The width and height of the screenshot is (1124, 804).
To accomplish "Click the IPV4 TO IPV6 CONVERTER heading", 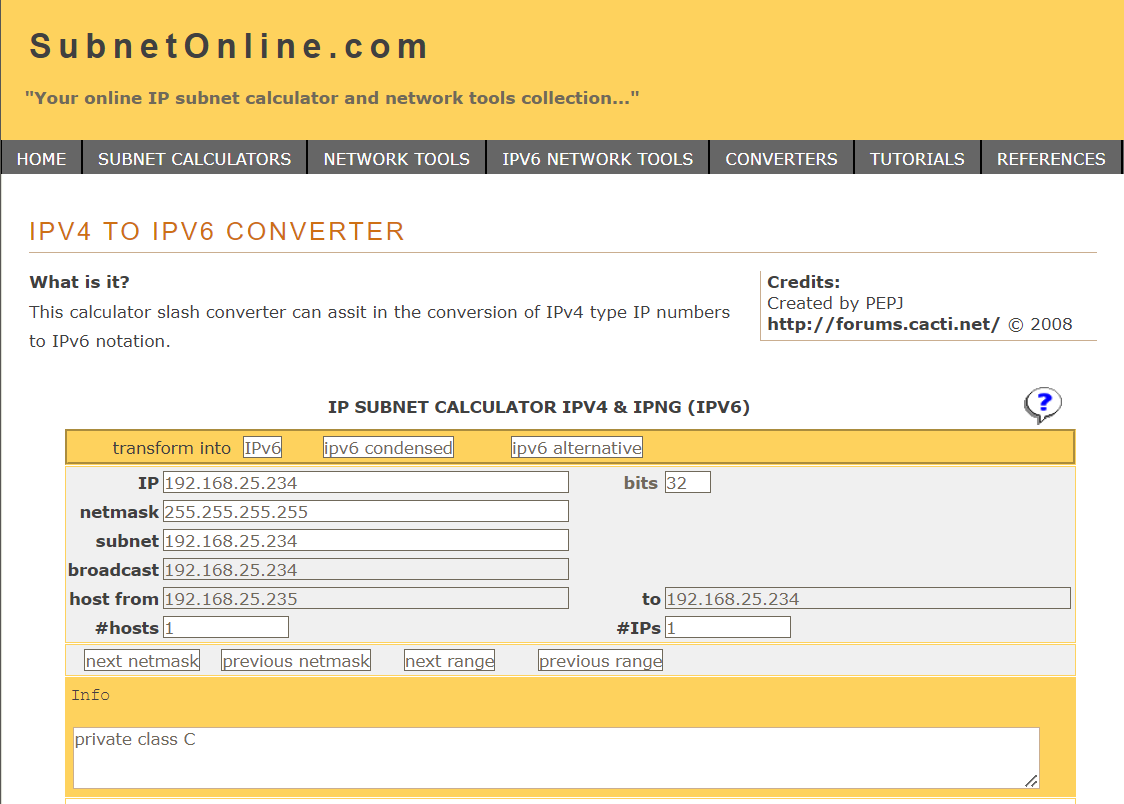I will (x=217, y=231).
